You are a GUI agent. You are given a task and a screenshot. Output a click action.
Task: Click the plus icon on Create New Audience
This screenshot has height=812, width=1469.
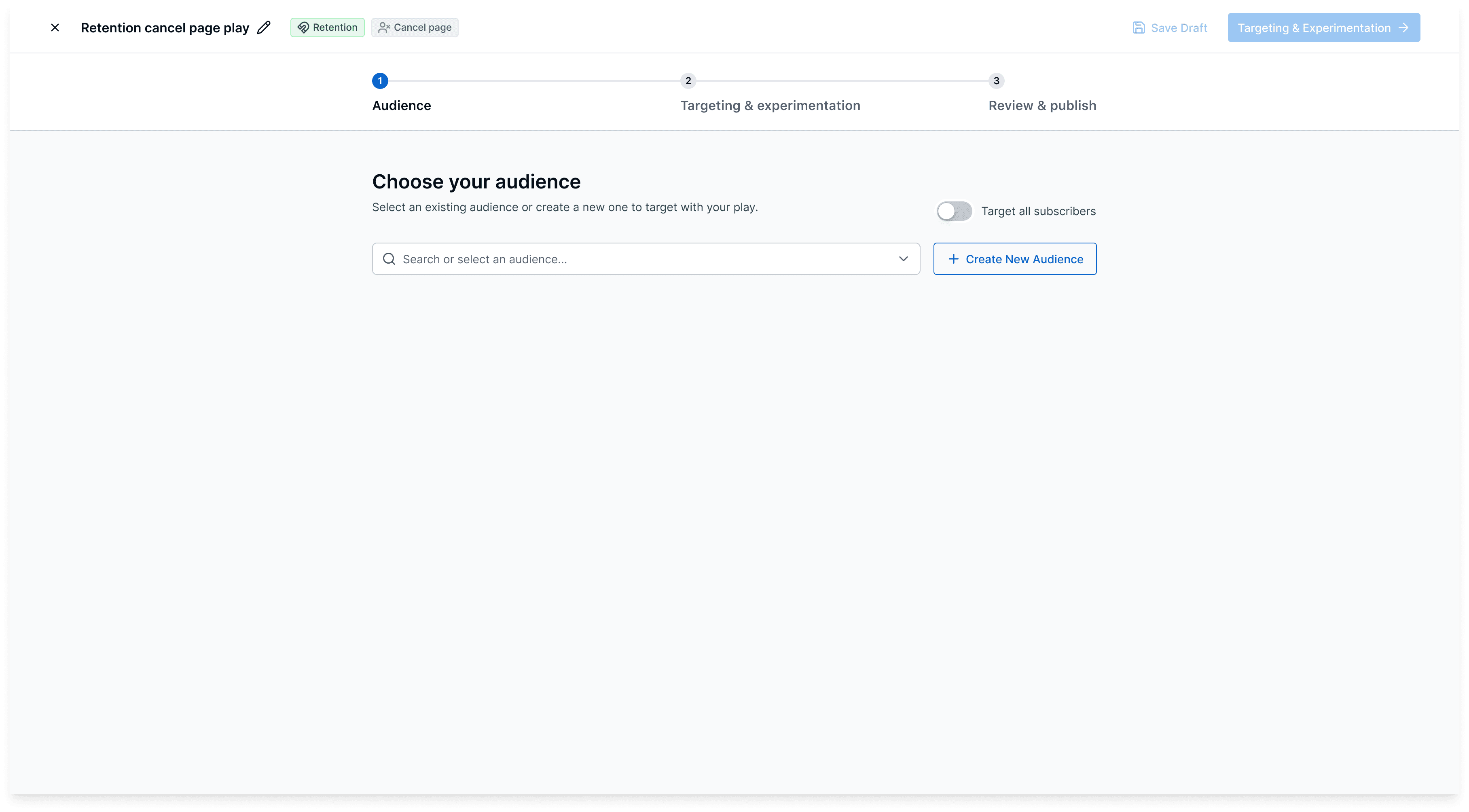[x=953, y=259]
